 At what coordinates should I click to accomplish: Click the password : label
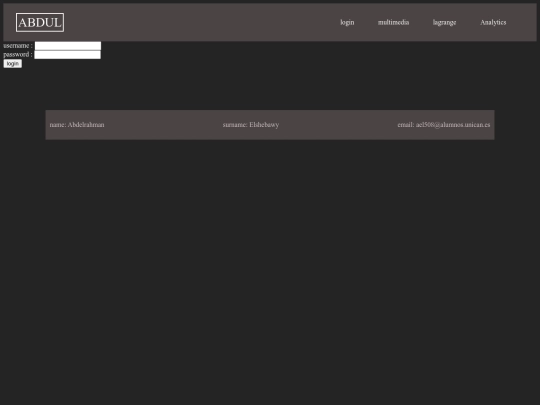point(18,55)
